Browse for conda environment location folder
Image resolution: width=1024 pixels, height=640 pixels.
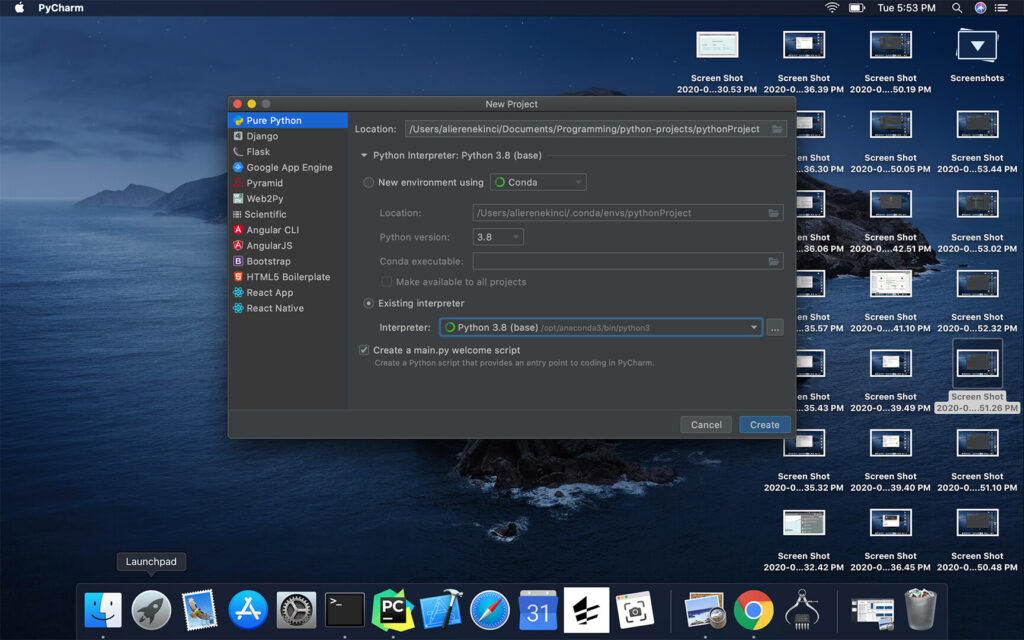[774, 213]
